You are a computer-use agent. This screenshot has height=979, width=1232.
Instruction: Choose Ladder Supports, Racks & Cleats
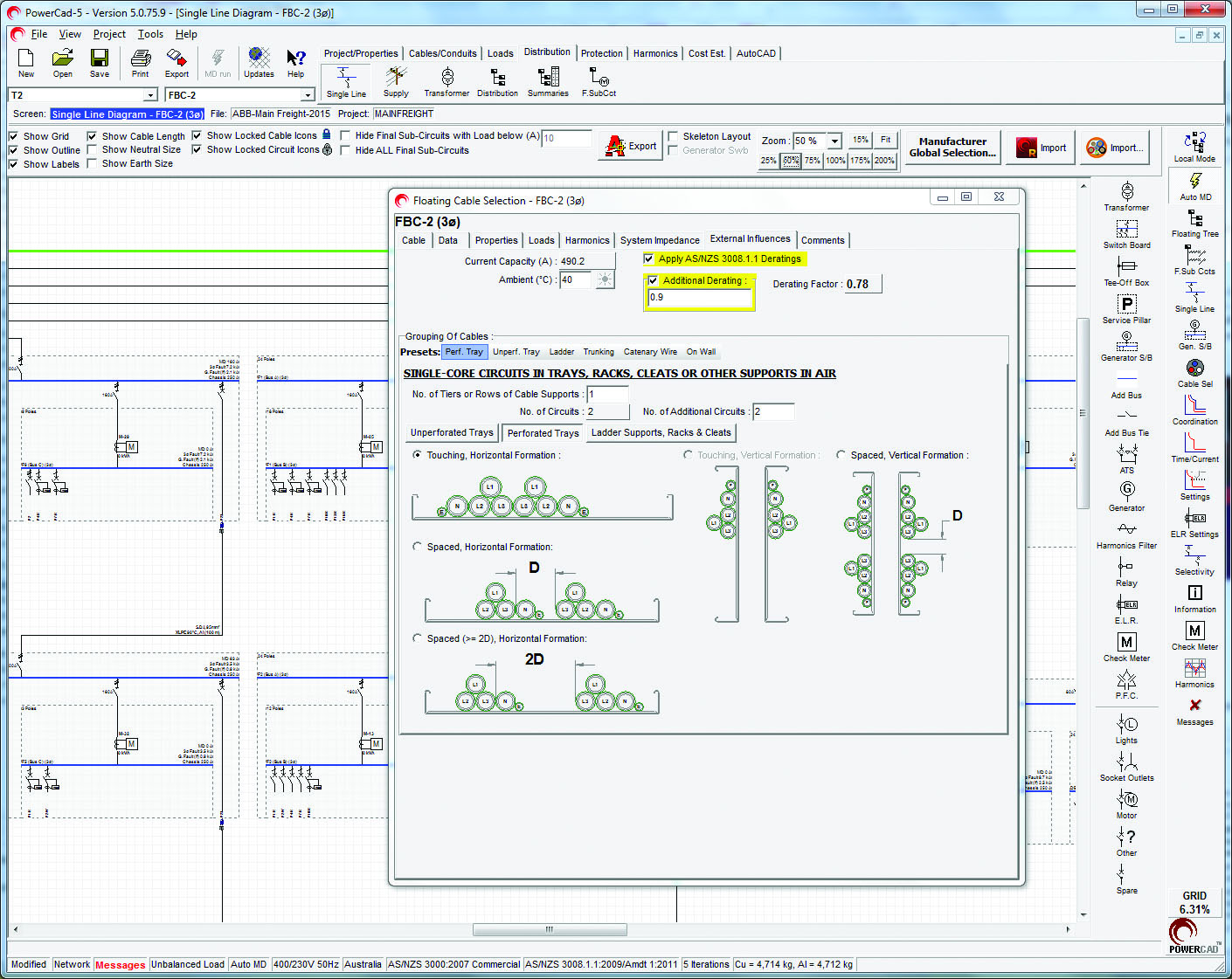661,432
